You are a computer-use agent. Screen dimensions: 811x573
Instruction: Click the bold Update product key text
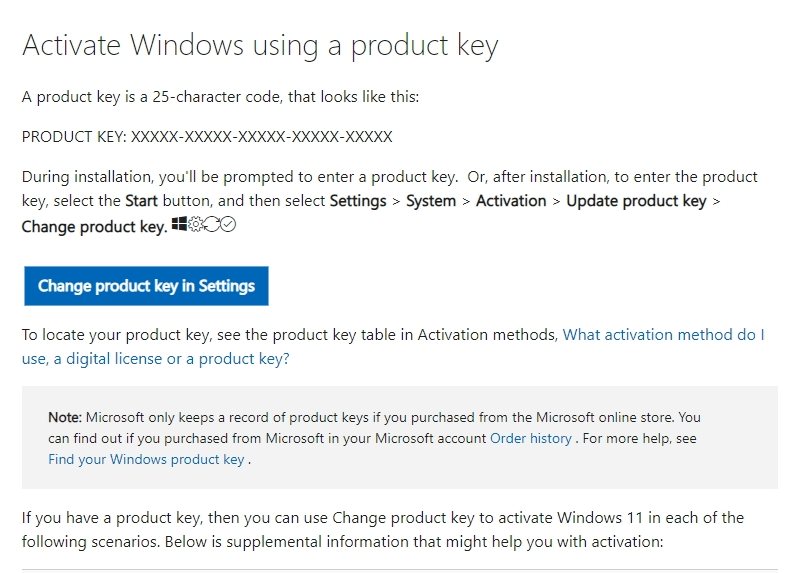(x=636, y=201)
